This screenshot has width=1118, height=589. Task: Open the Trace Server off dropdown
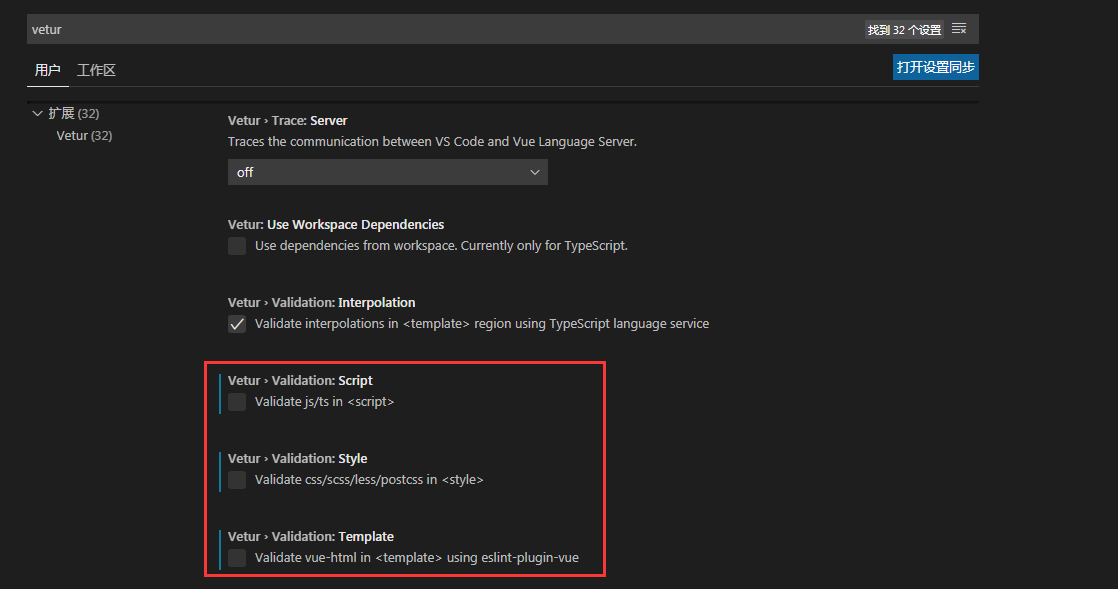388,172
